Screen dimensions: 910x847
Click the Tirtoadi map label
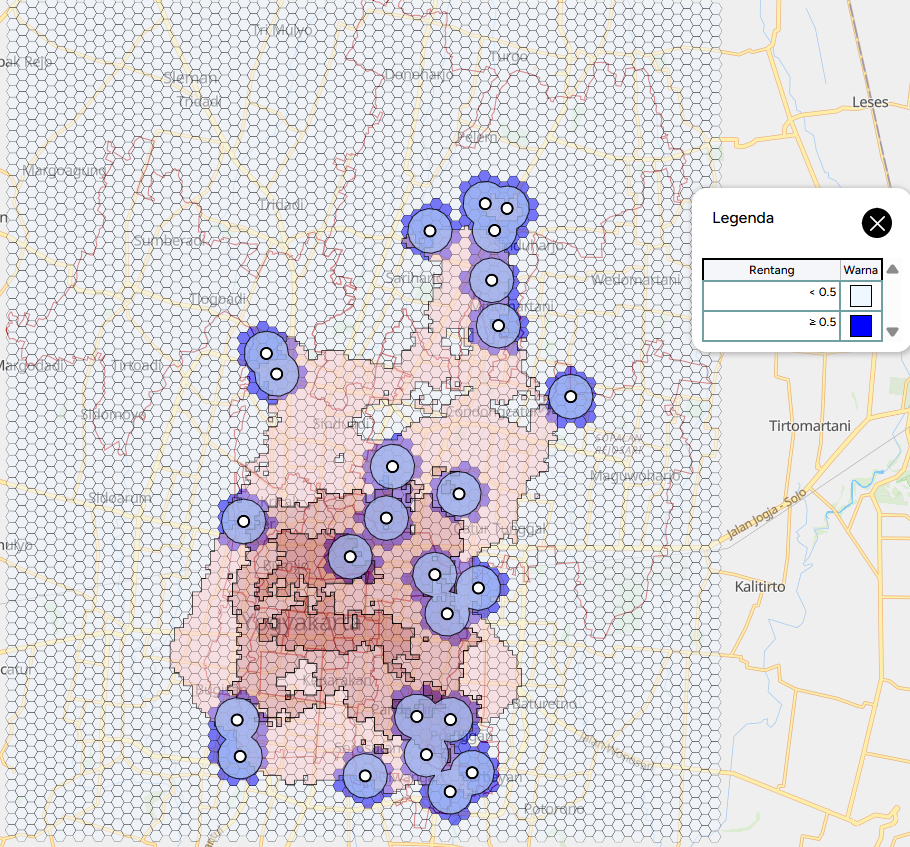[137, 366]
